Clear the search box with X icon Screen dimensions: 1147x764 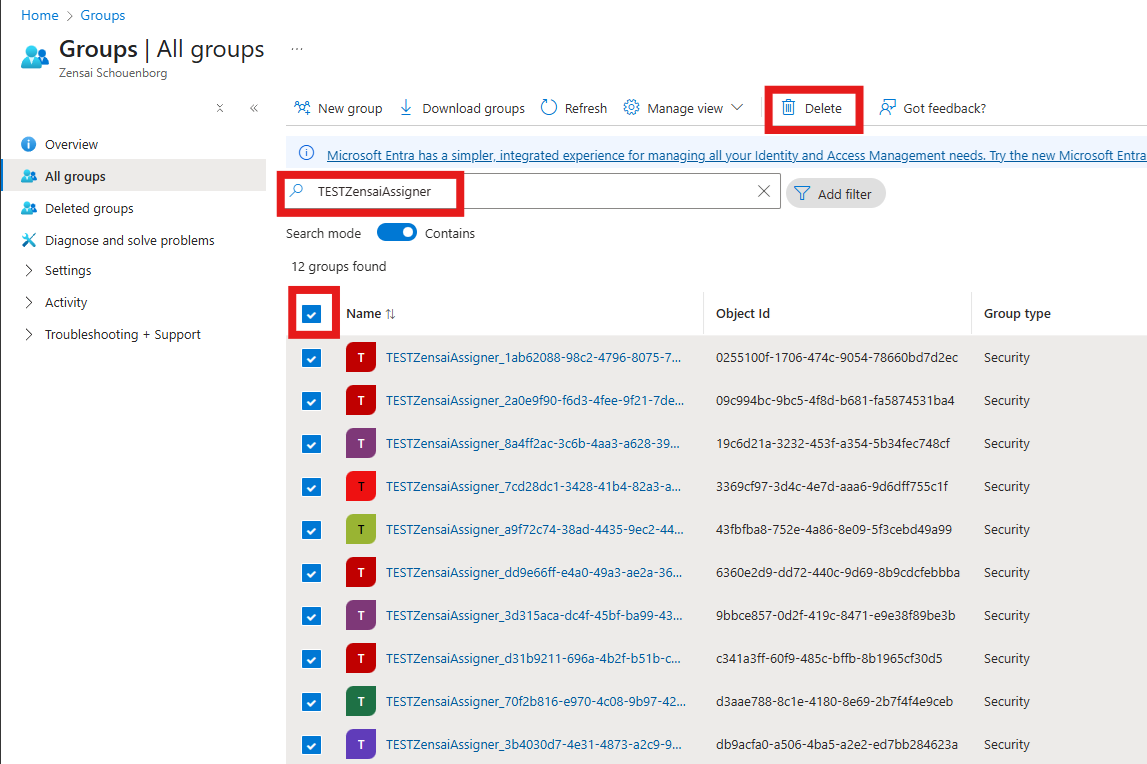[764, 191]
